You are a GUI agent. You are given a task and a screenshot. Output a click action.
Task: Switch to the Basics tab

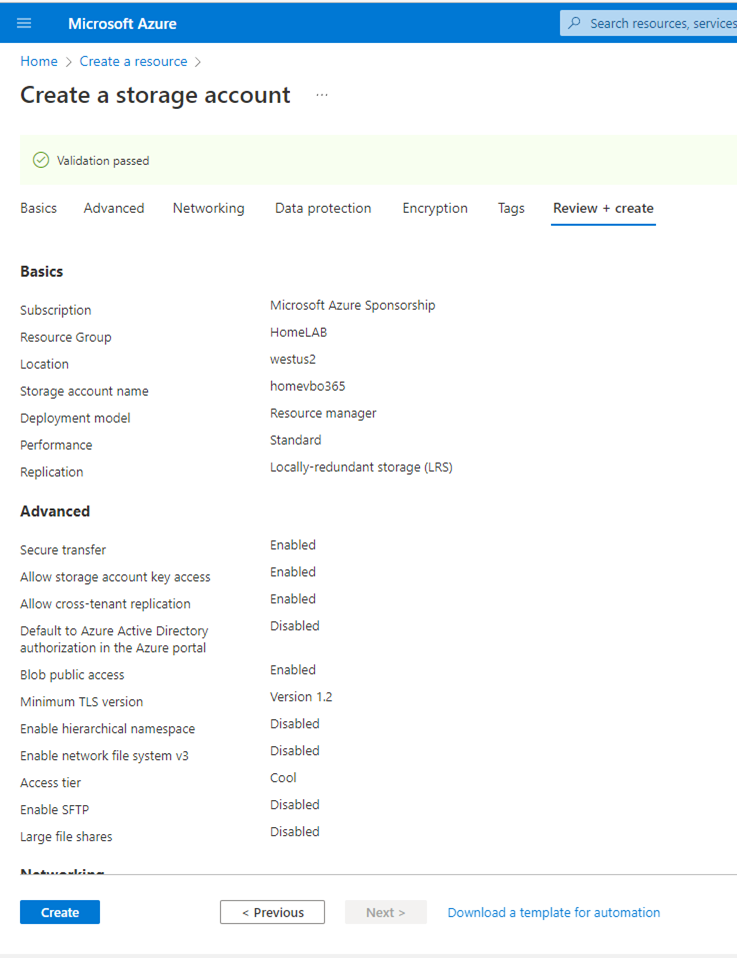click(x=38, y=208)
